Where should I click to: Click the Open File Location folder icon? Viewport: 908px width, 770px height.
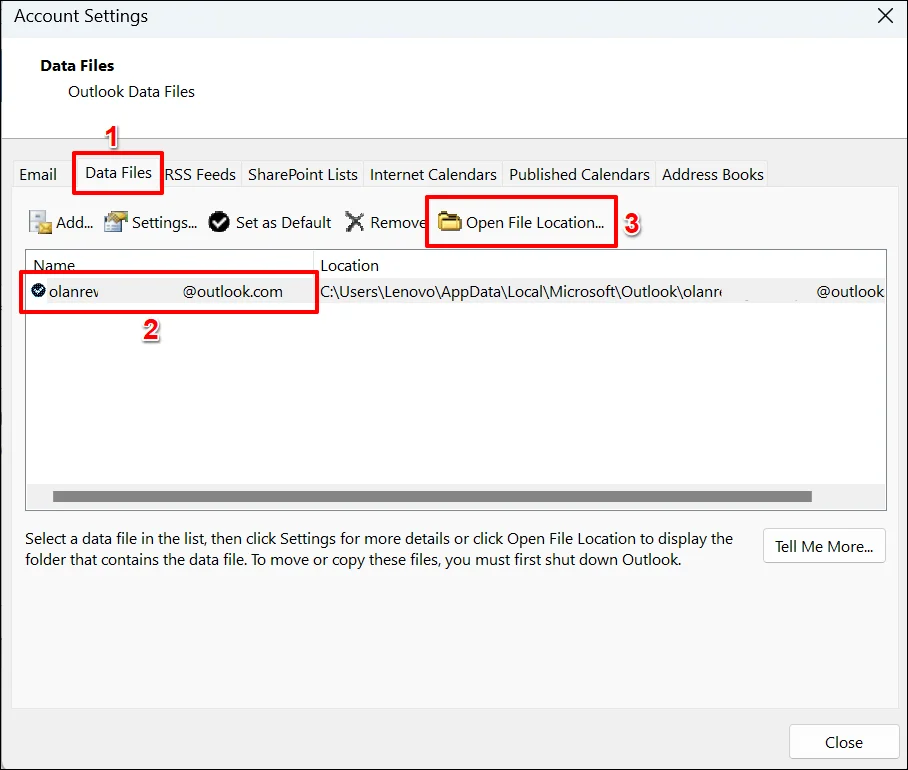point(449,222)
